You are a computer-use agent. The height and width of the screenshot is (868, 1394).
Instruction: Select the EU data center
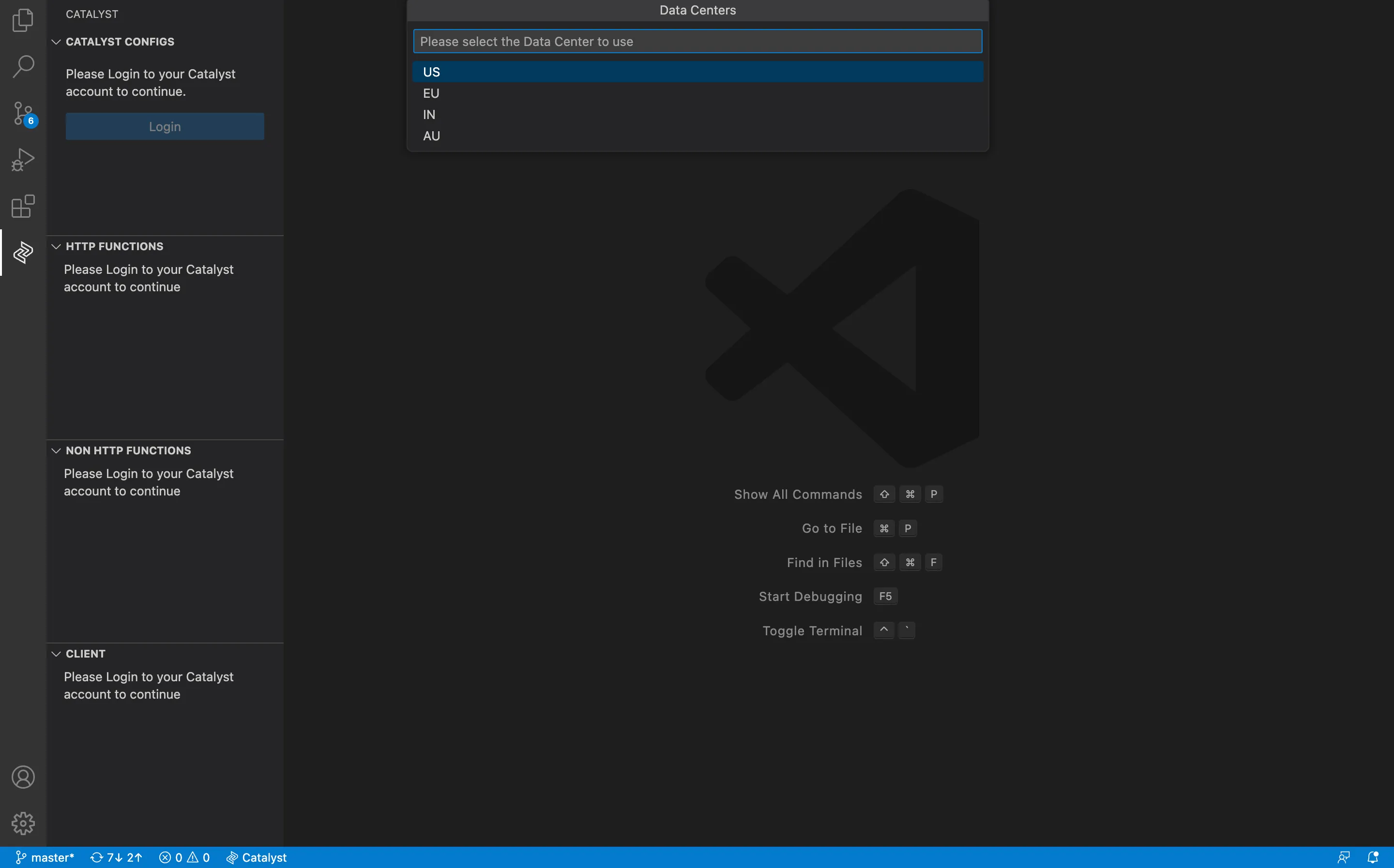tap(697, 93)
